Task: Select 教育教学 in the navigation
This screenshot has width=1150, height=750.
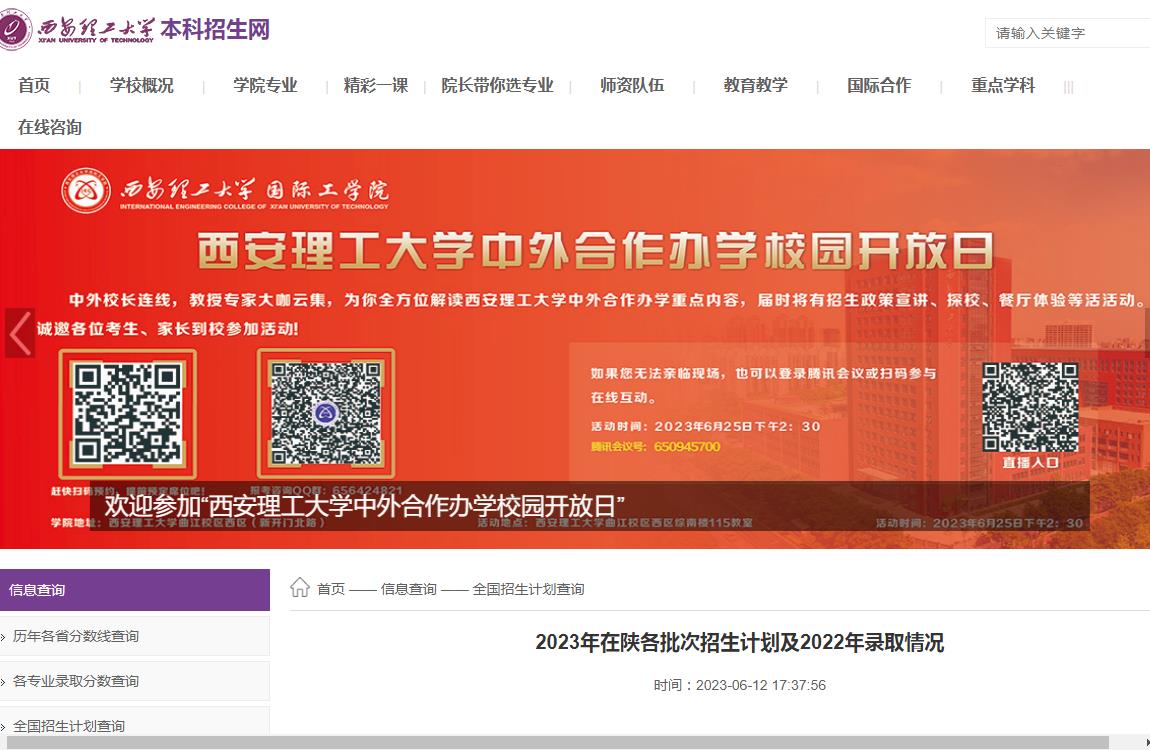Action: coord(755,85)
